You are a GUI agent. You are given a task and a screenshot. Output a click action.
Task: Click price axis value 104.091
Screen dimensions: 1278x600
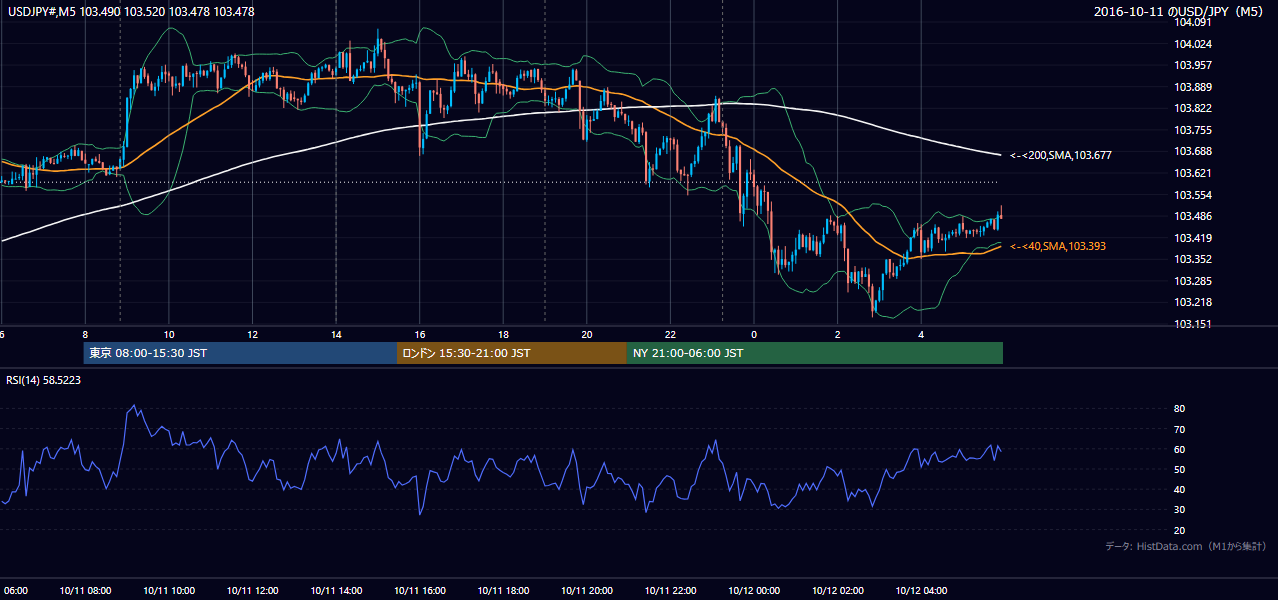(x=1192, y=22)
